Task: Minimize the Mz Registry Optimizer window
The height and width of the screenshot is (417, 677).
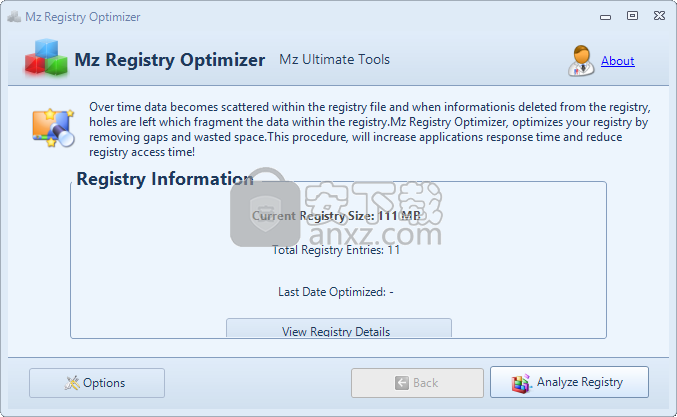Action: 605,17
